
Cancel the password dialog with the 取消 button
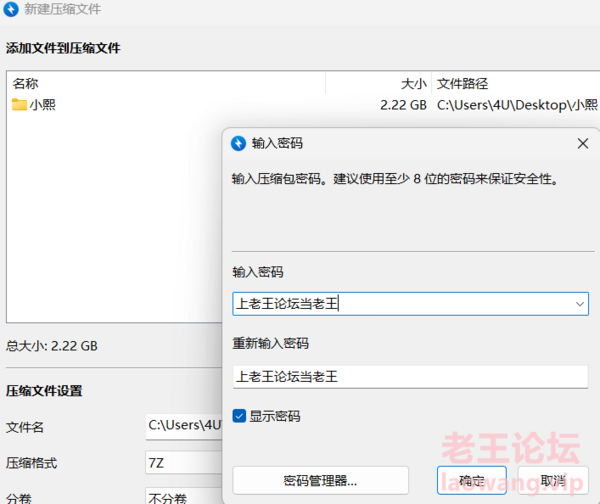point(553,480)
